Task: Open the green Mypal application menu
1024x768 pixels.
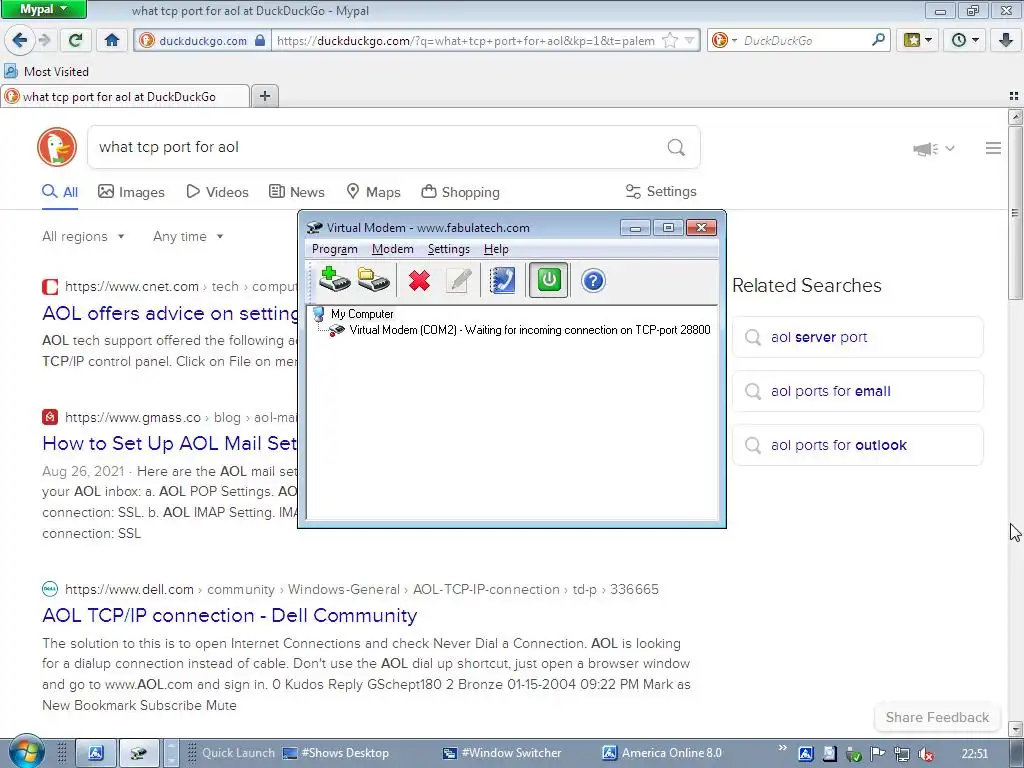Action: point(43,9)
